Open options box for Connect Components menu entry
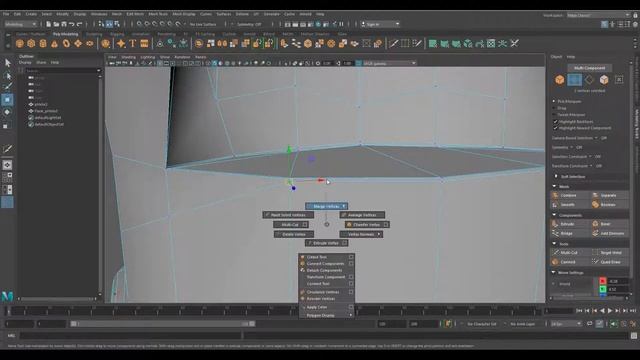 tap(351, 264)
